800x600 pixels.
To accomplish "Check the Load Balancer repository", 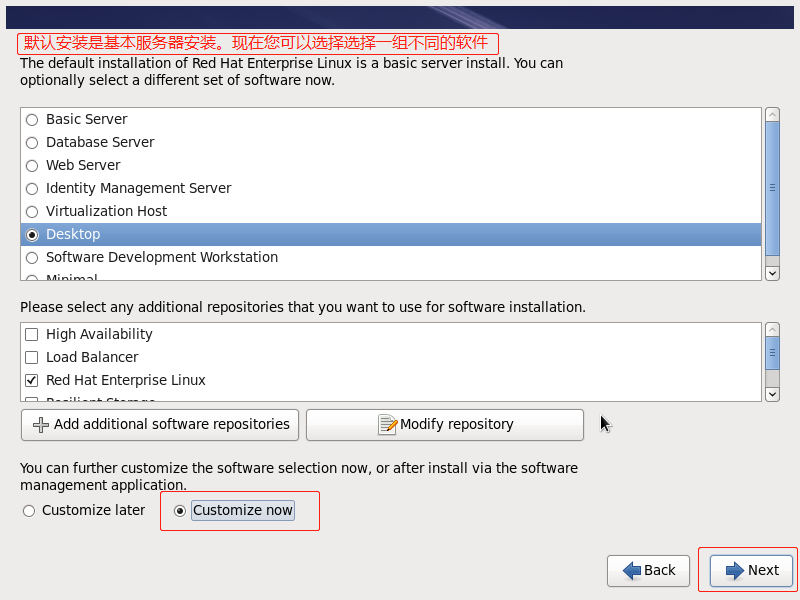I will coord(32,357).
